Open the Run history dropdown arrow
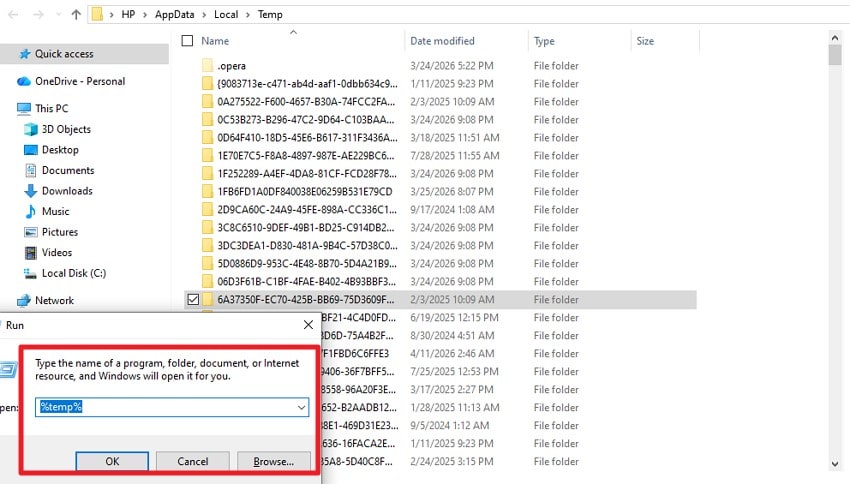The height and width of the screenshot is (484, 850). 301,407
